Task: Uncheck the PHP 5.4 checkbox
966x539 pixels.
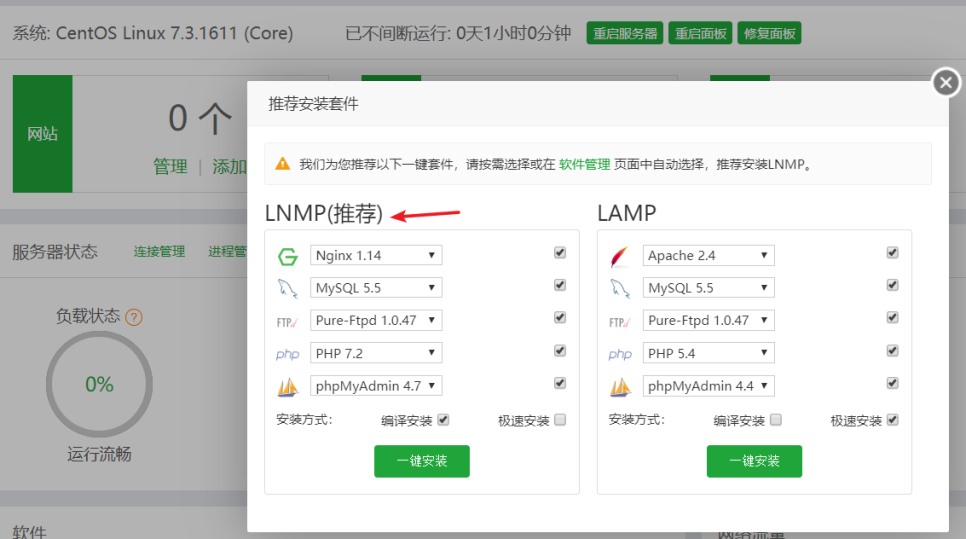Action: tap(893, 351)
